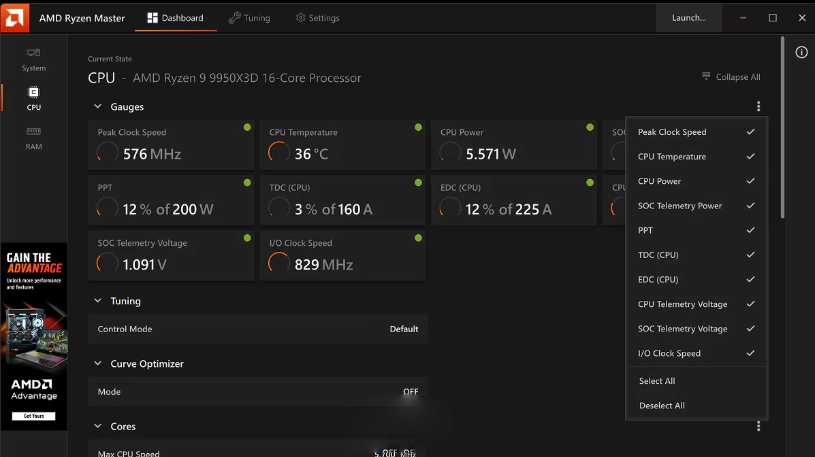
Task: Click the AMD logo icon
Action: pos(15,17)
